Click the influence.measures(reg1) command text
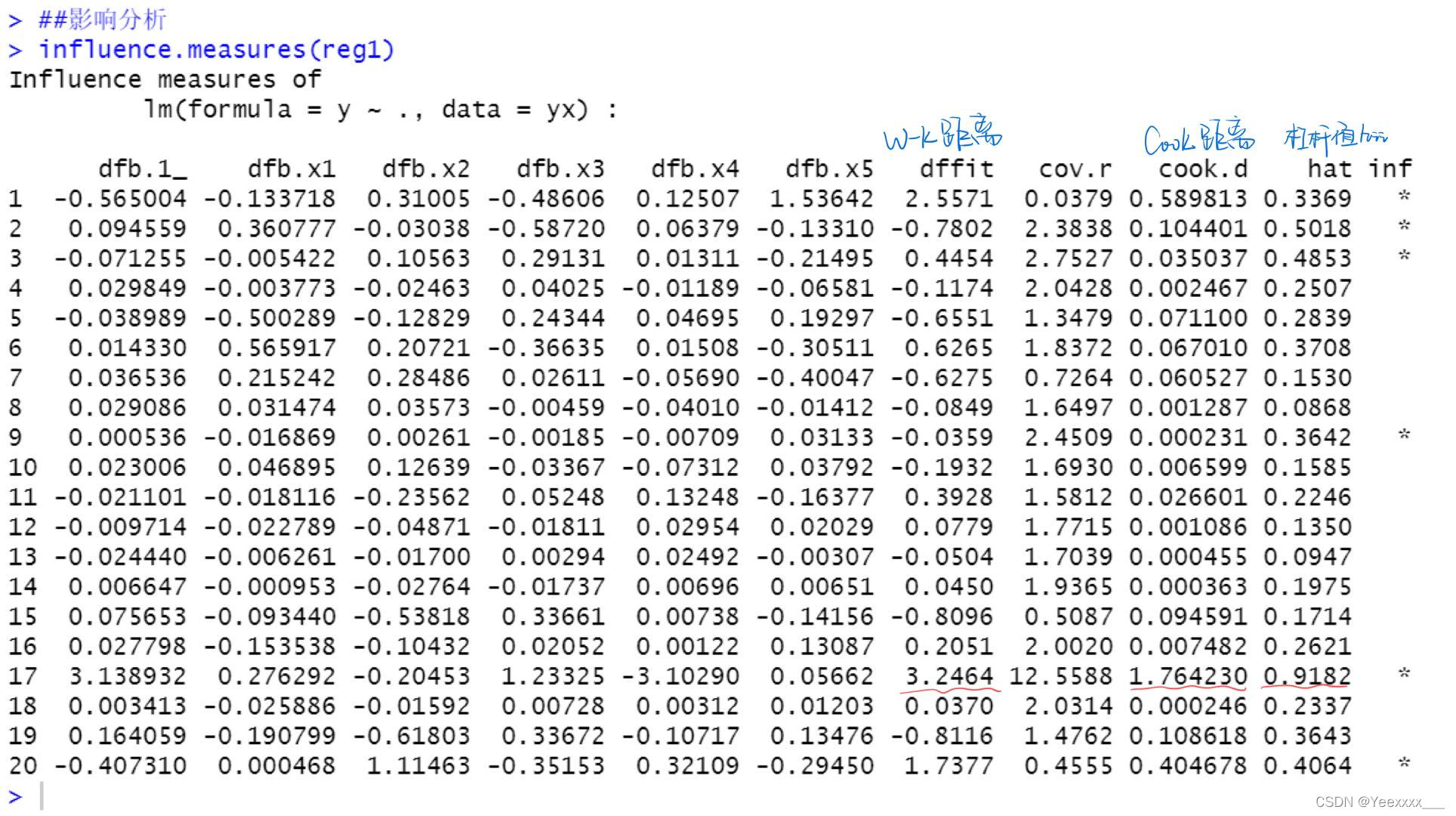This screenshot has height=816, width=1456. (216, 50)
